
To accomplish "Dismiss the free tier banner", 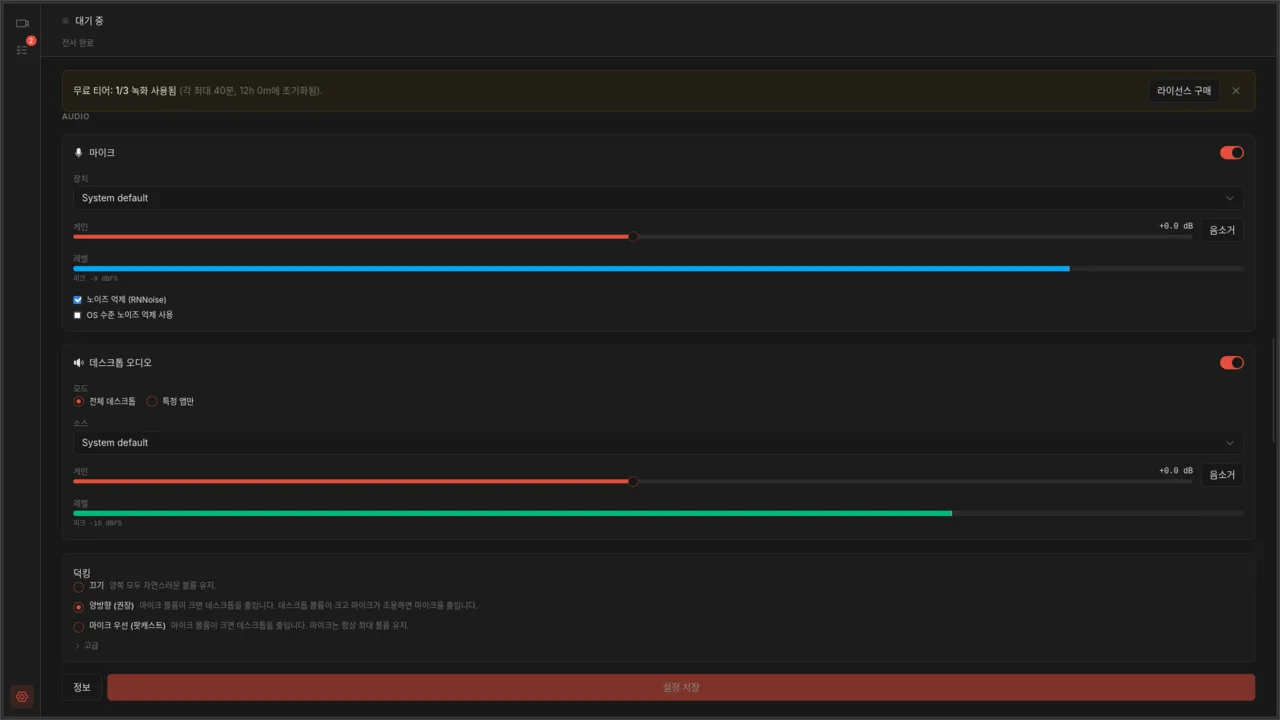I will coord(1236,91).
